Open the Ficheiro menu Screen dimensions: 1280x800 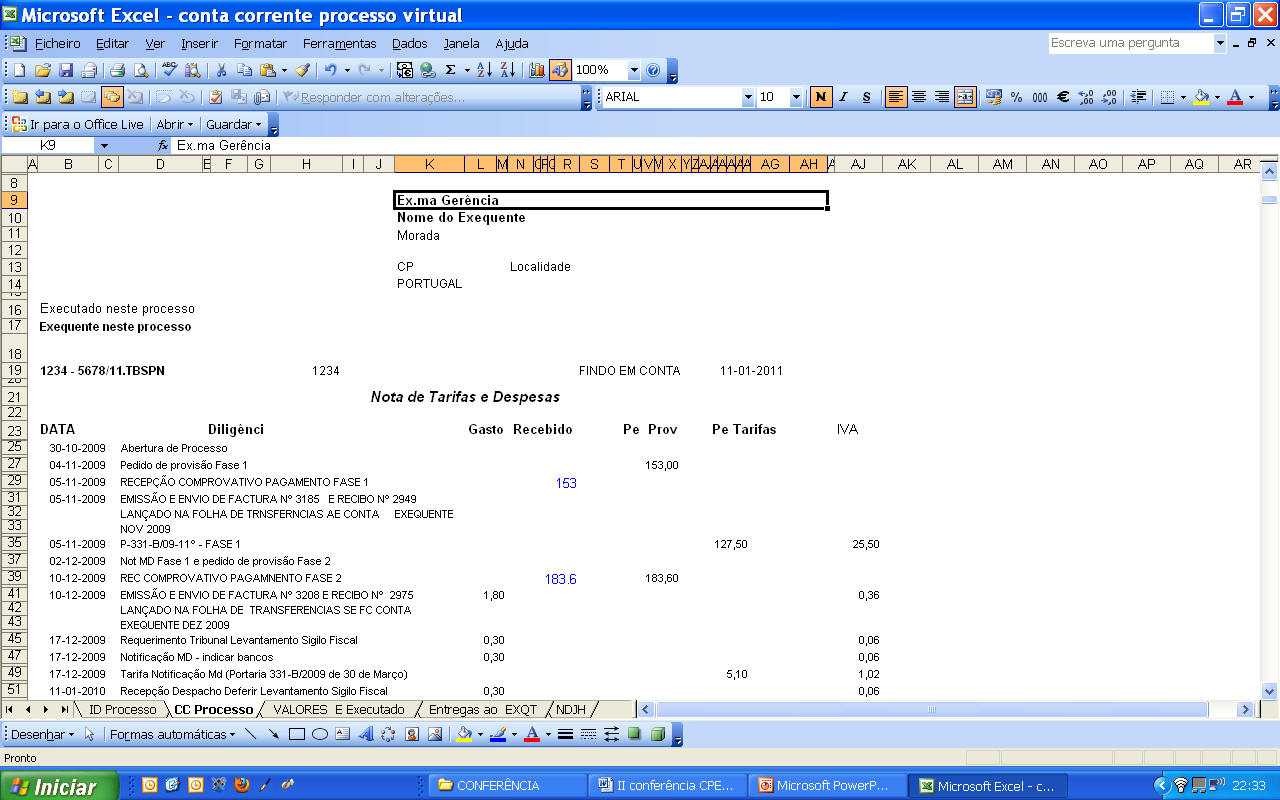pos(57,43)
